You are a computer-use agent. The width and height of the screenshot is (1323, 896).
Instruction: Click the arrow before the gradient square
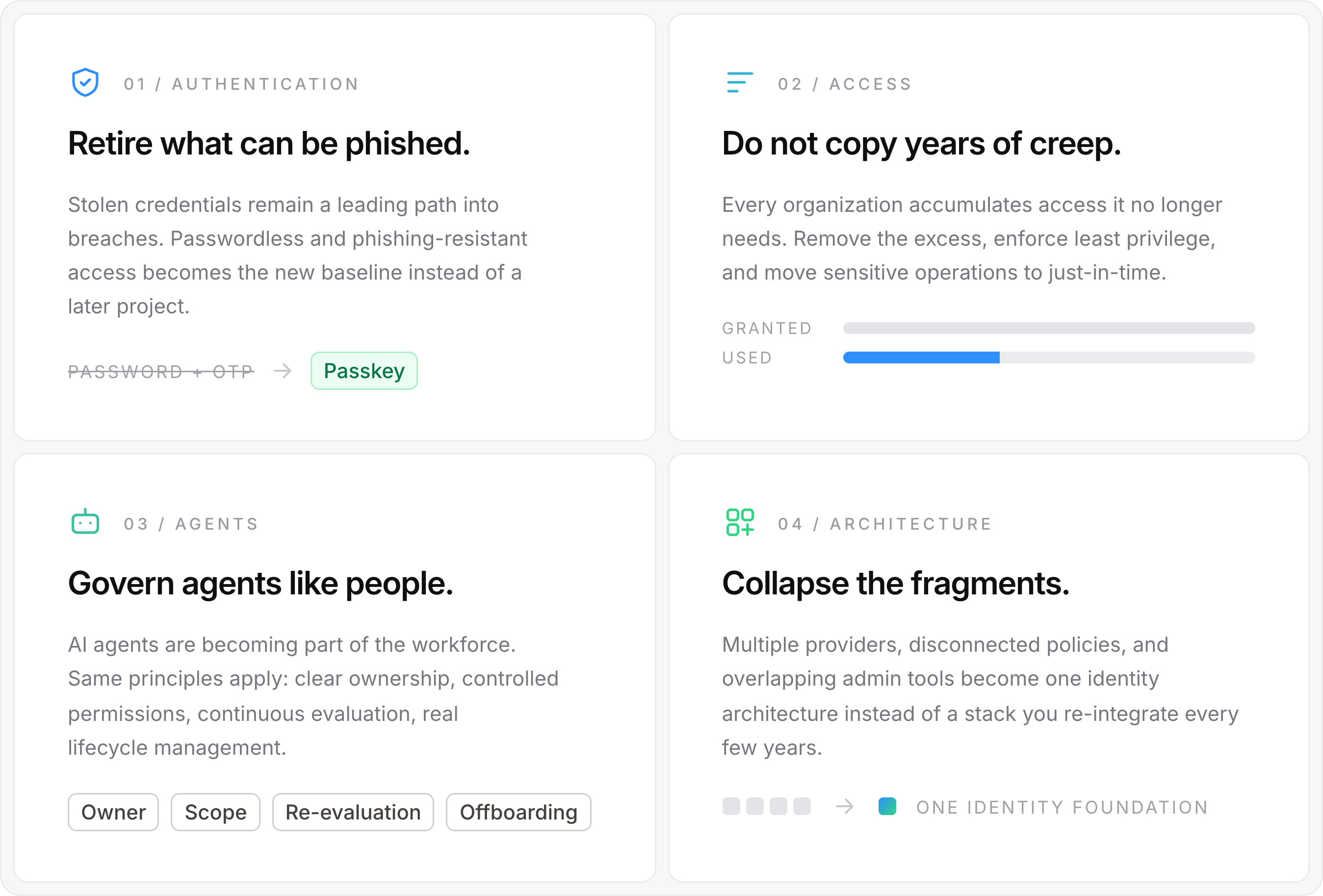click(845, 806)
